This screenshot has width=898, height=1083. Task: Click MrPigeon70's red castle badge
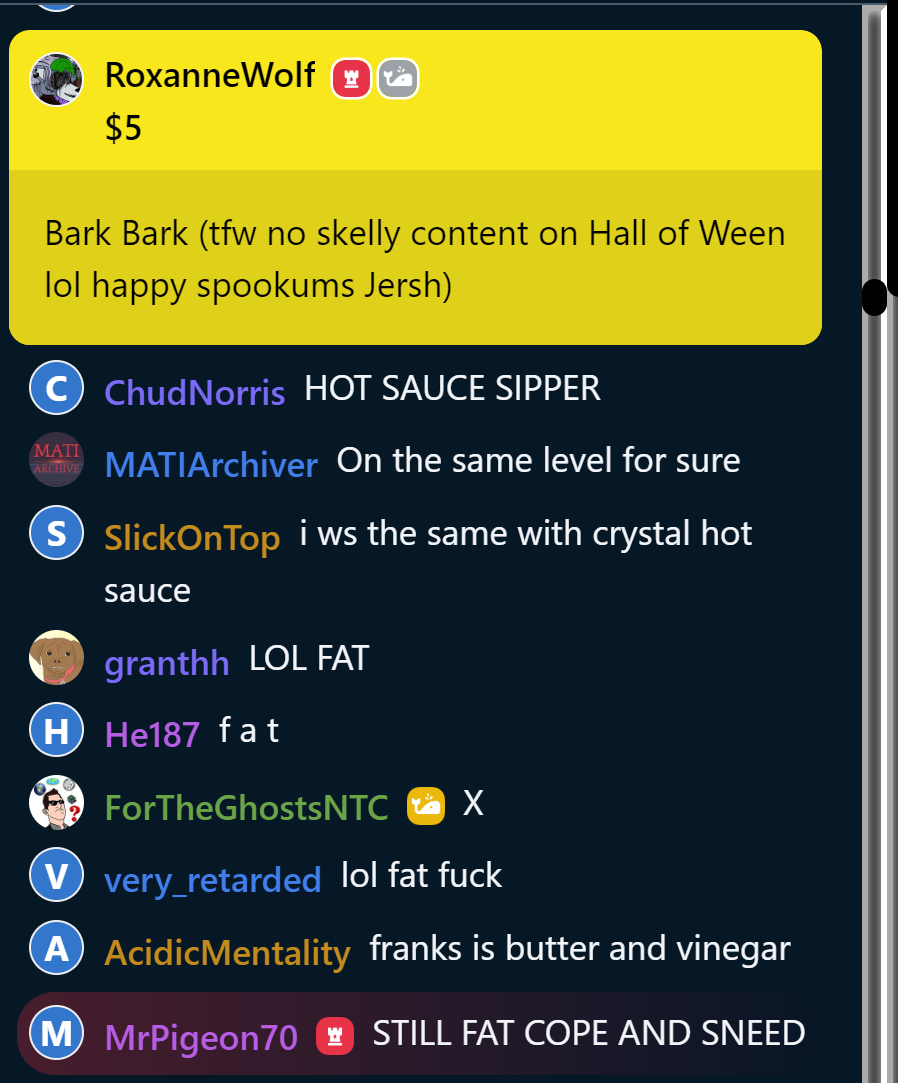(x=335, y=1036)
